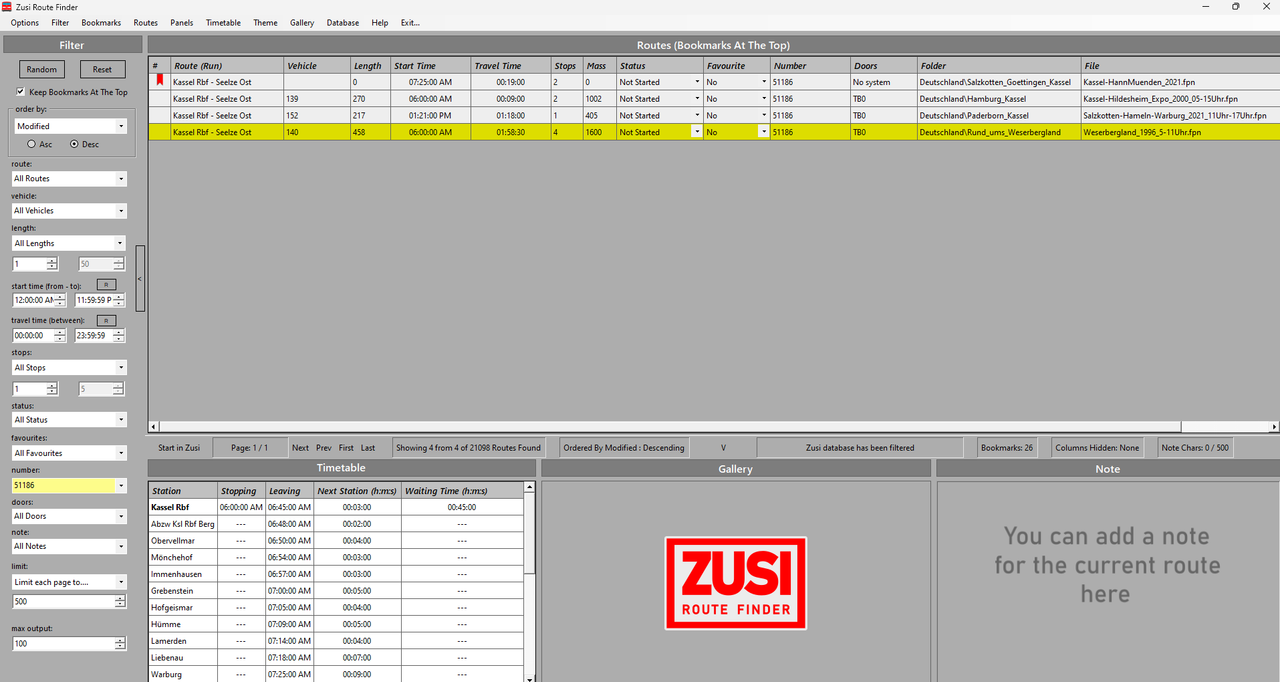Click the Vehicle column header
The height and width of the screenshot is (682, 1280).
317,66
